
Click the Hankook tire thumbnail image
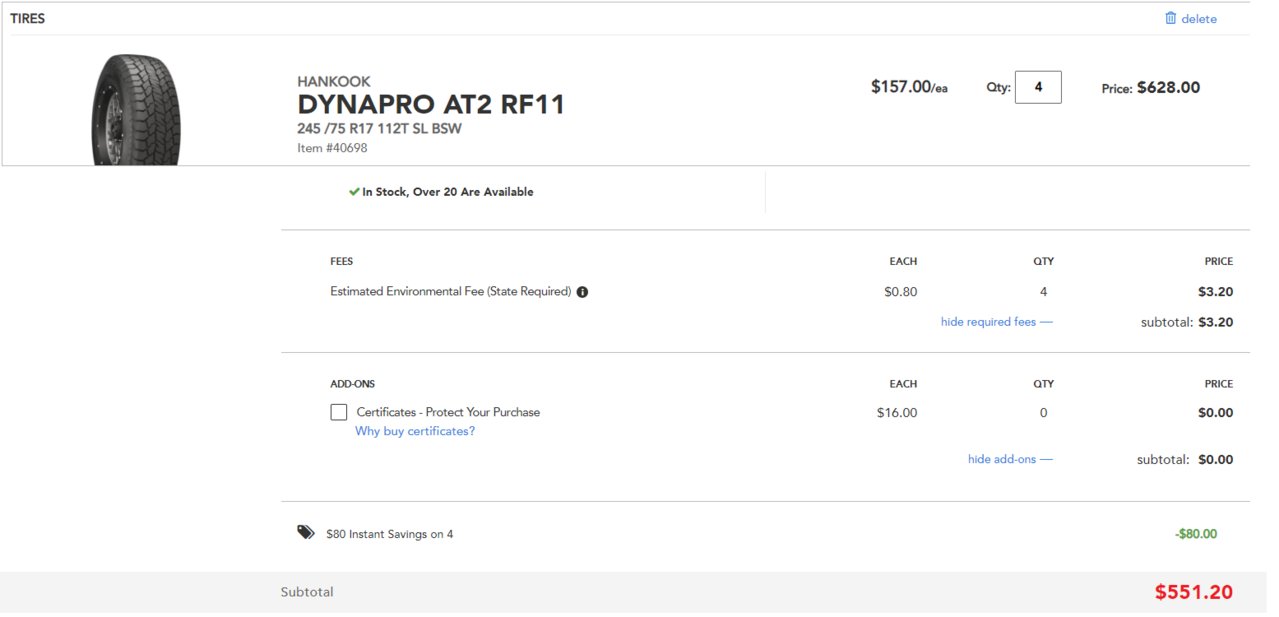coord(135,110)
